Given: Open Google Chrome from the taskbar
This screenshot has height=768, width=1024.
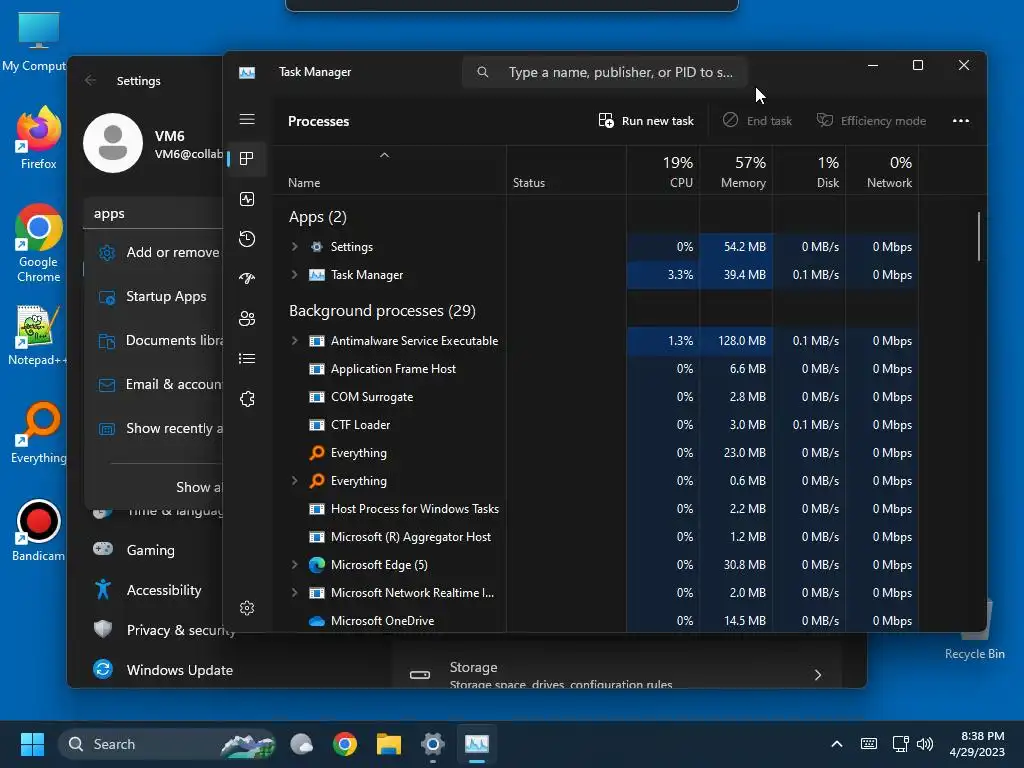Looking at the screenshot, I should pyautogui.click(x=345, y=744).
